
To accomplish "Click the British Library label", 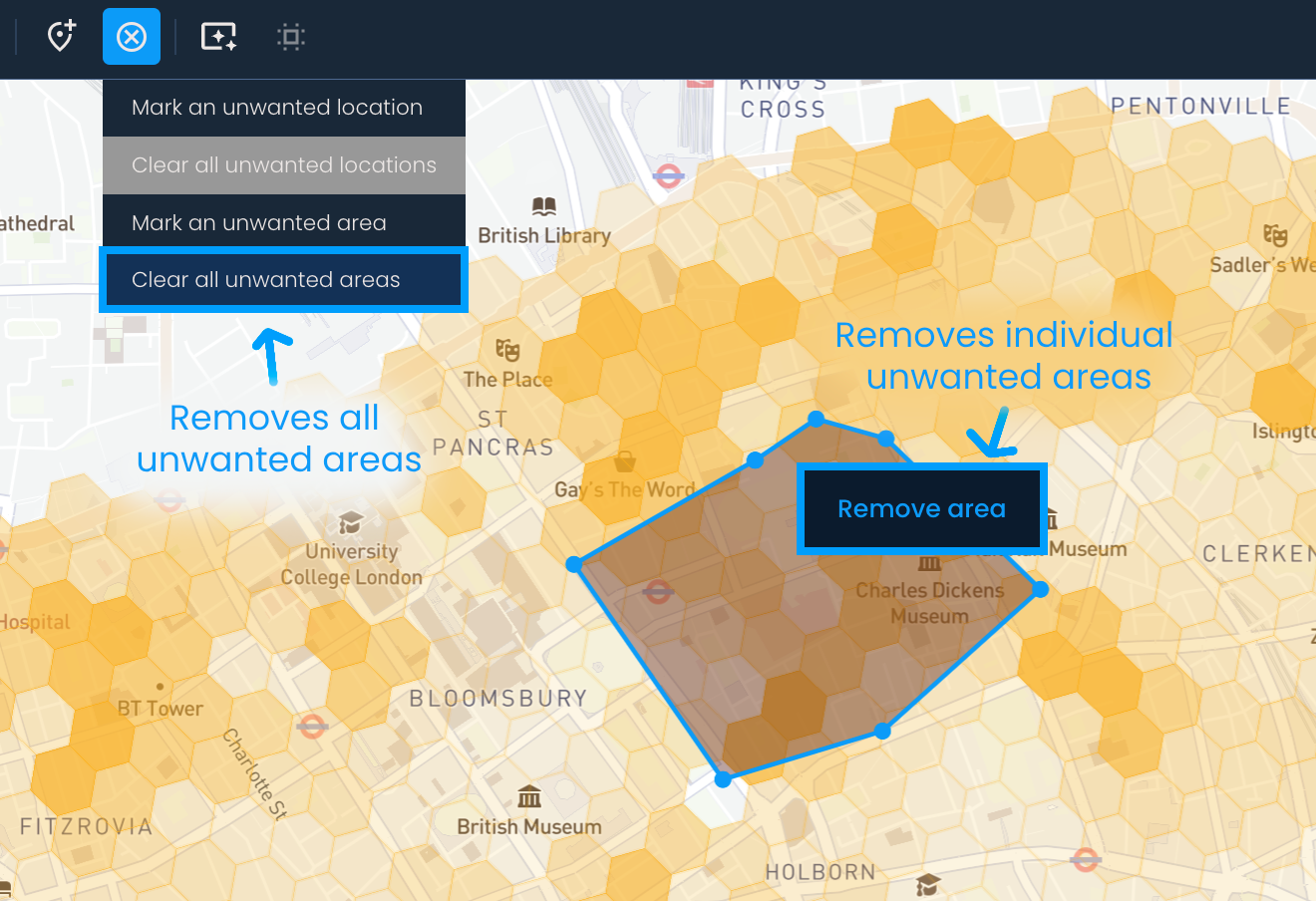I will [x=544, y=236].
